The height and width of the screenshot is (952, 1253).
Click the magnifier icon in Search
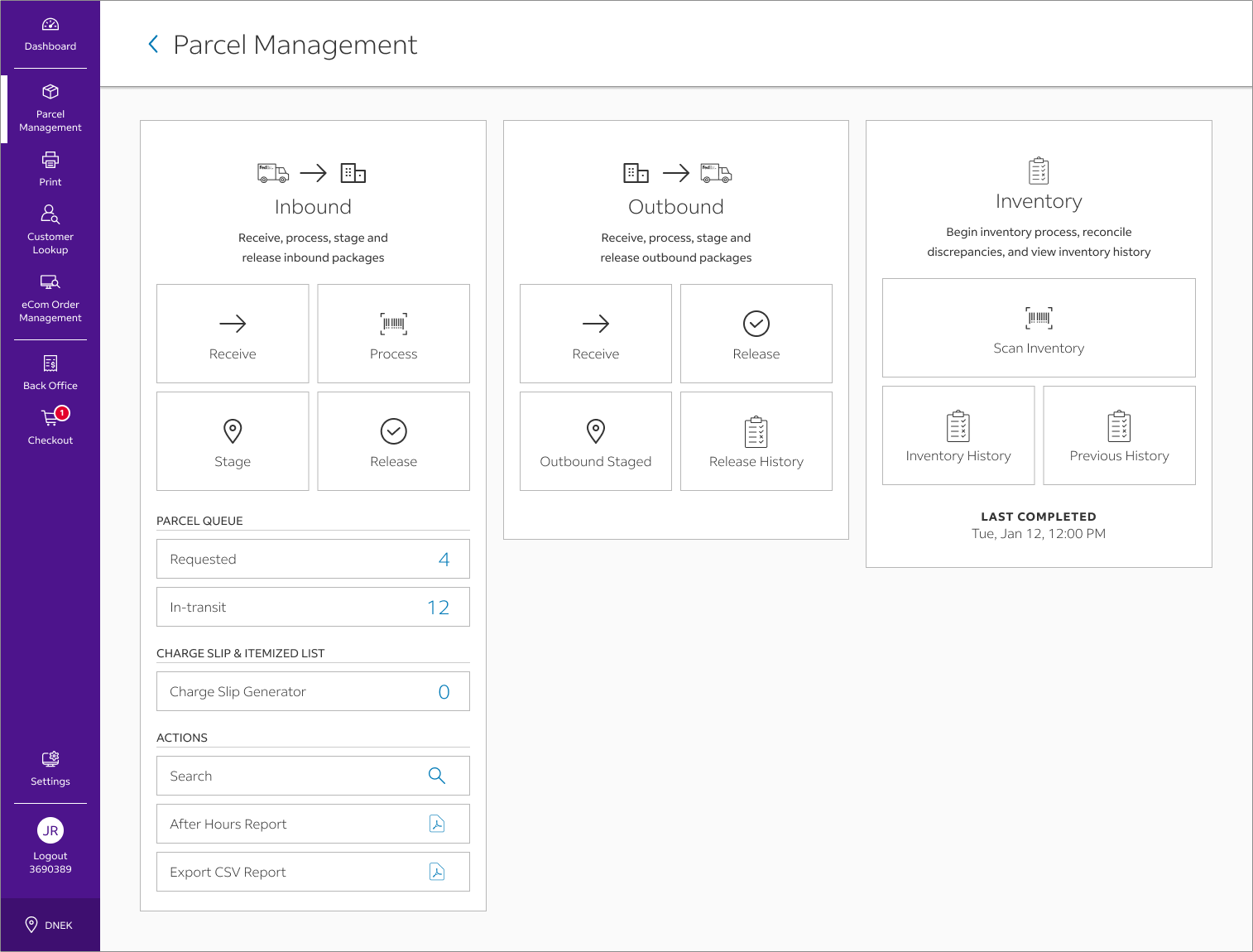tap(437, 776)
